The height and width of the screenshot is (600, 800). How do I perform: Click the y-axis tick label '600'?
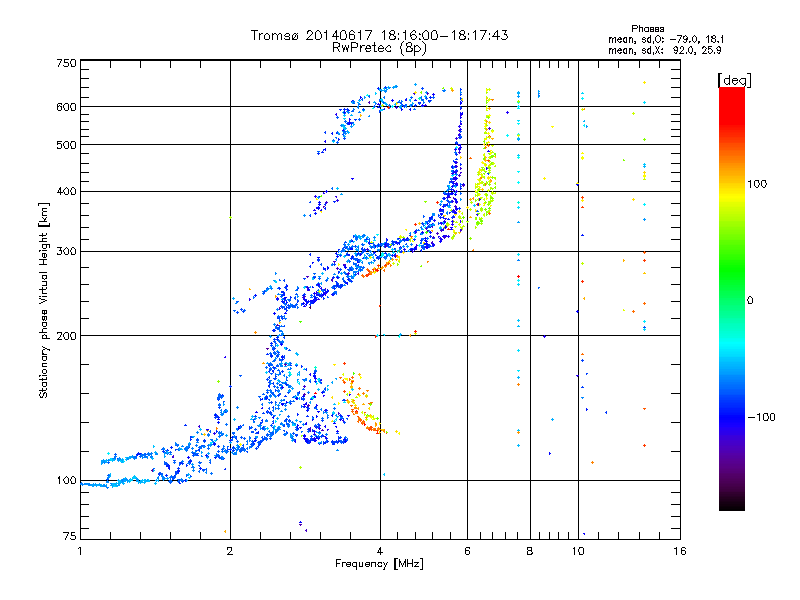pos(66,107)
